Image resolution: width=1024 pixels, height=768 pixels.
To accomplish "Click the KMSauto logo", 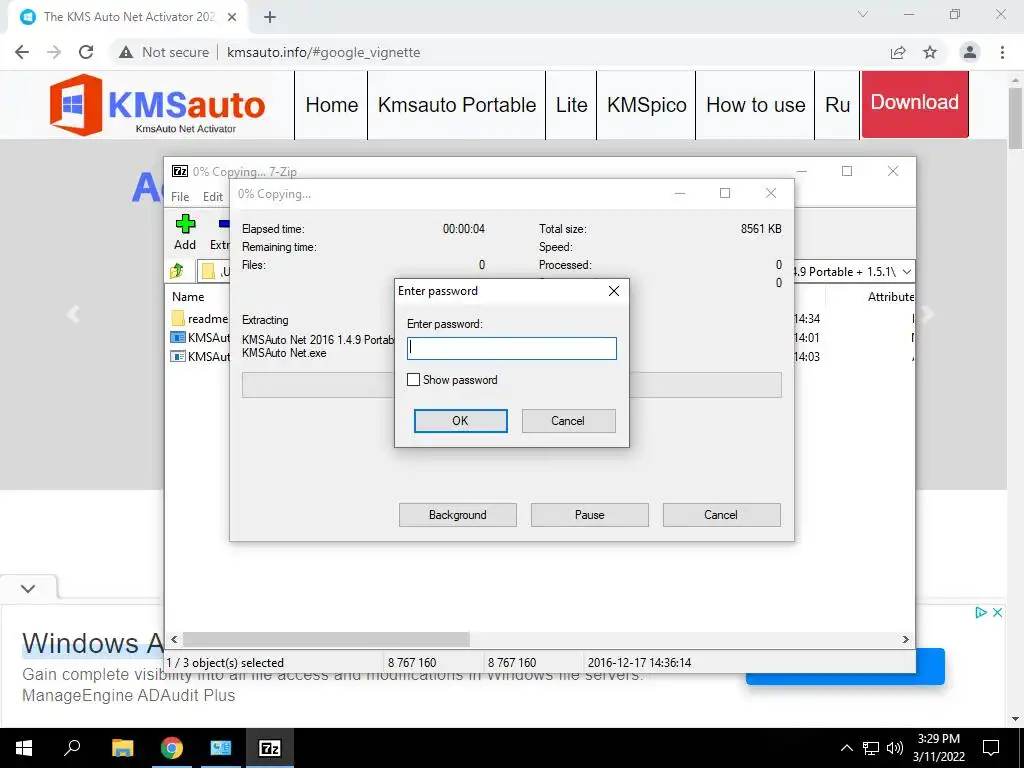I will coord(157,104).
